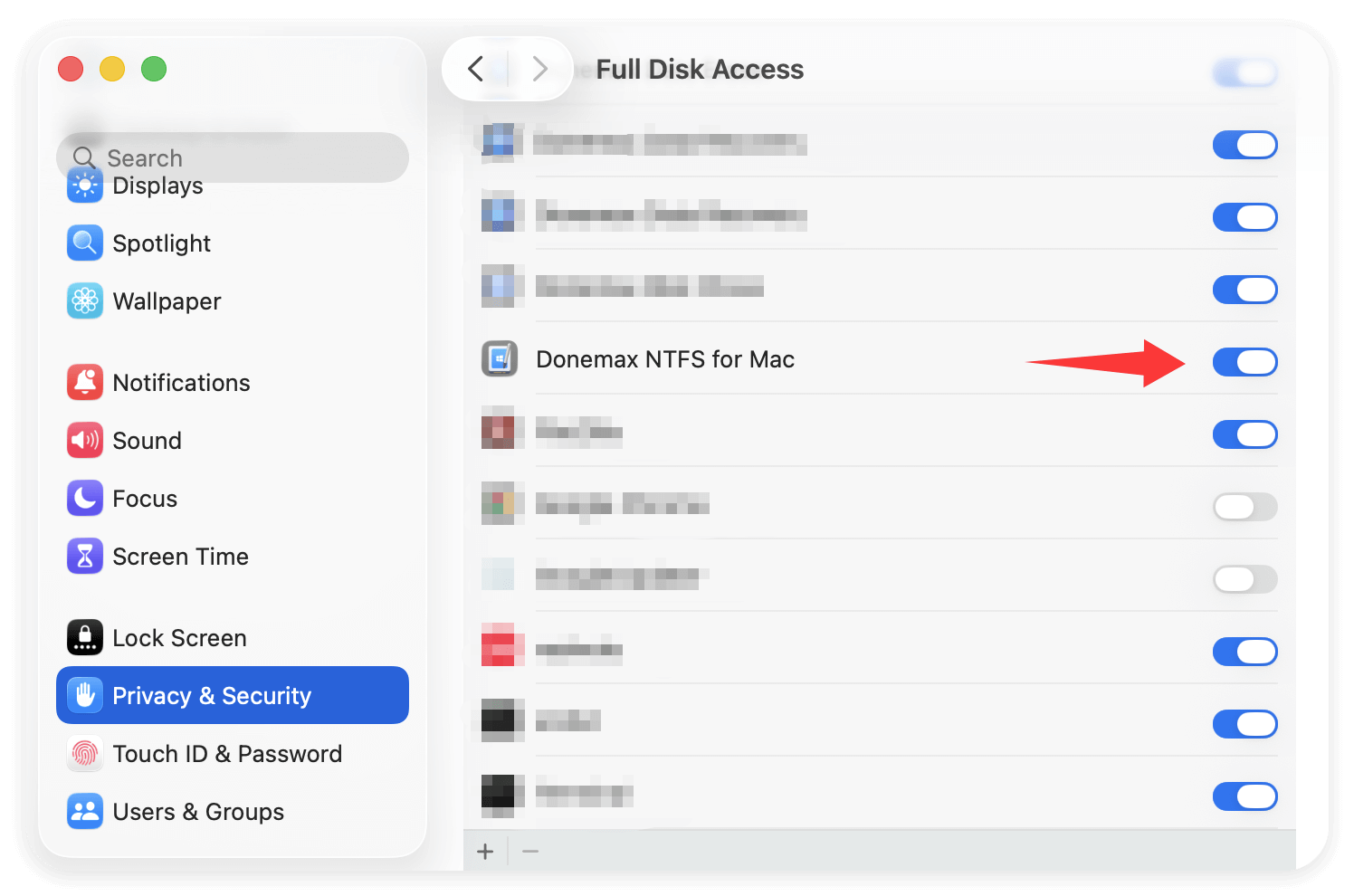Click the Screen Time hourglass icon
Screen dimensions: 1354x896
click(x=84, y=556)
